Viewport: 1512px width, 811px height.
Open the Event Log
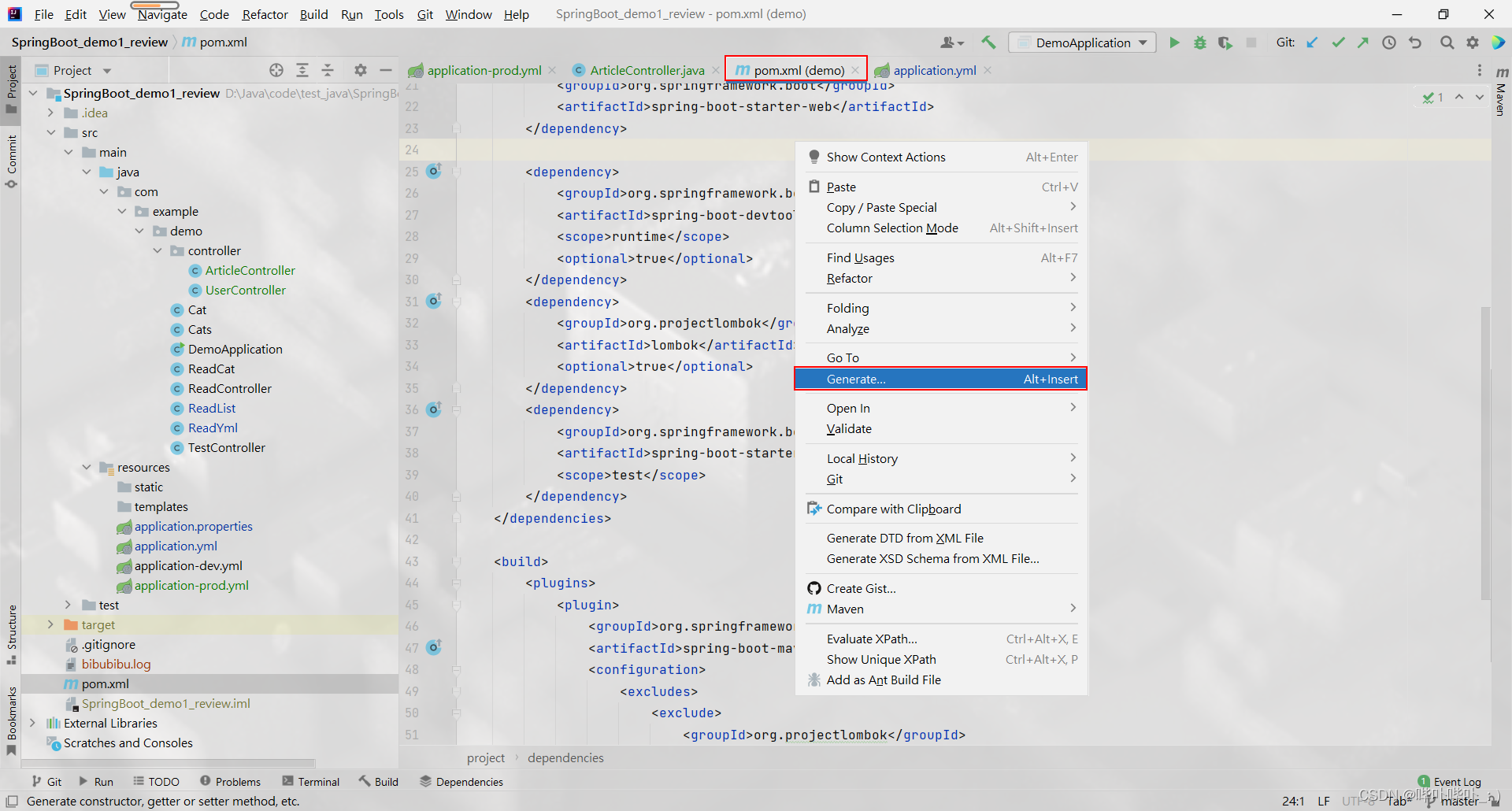1449,781
